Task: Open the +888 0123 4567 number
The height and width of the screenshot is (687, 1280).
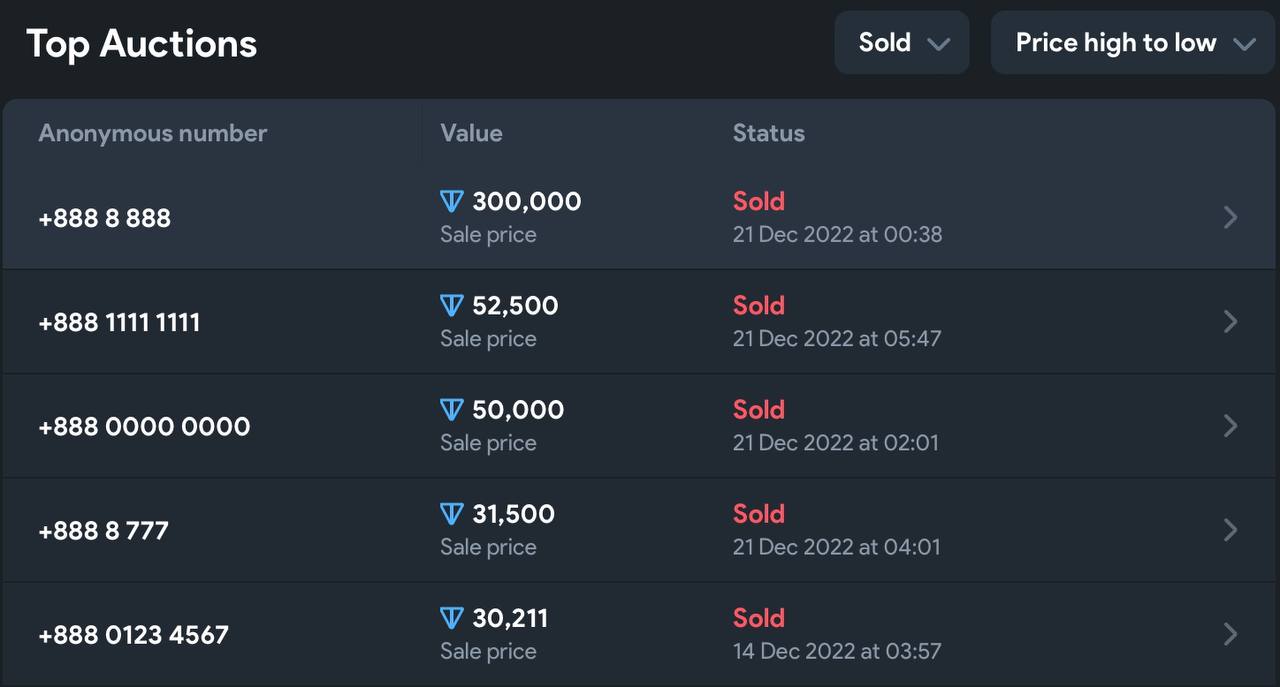Action: tap(133, 634)
